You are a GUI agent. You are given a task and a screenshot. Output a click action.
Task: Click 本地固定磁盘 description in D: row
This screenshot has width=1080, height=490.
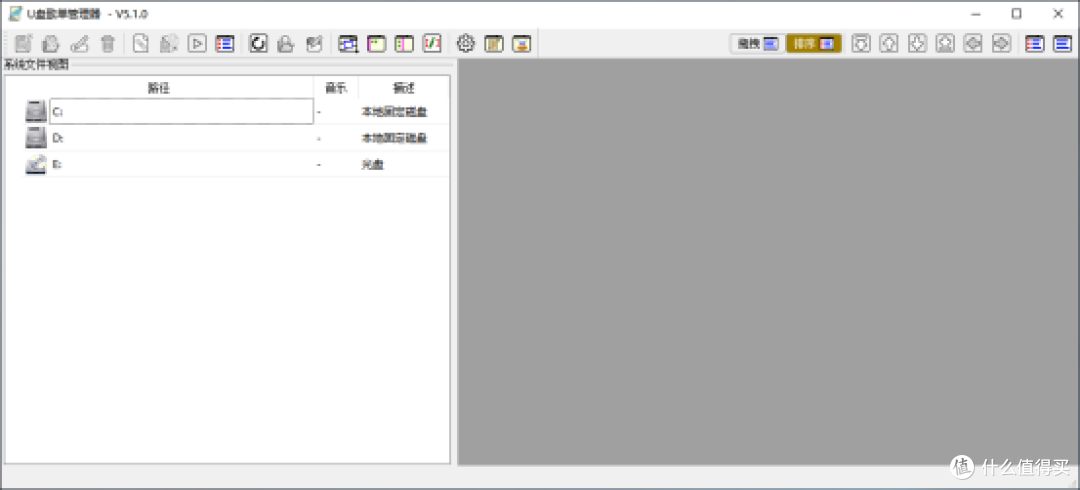click(395, 139)
